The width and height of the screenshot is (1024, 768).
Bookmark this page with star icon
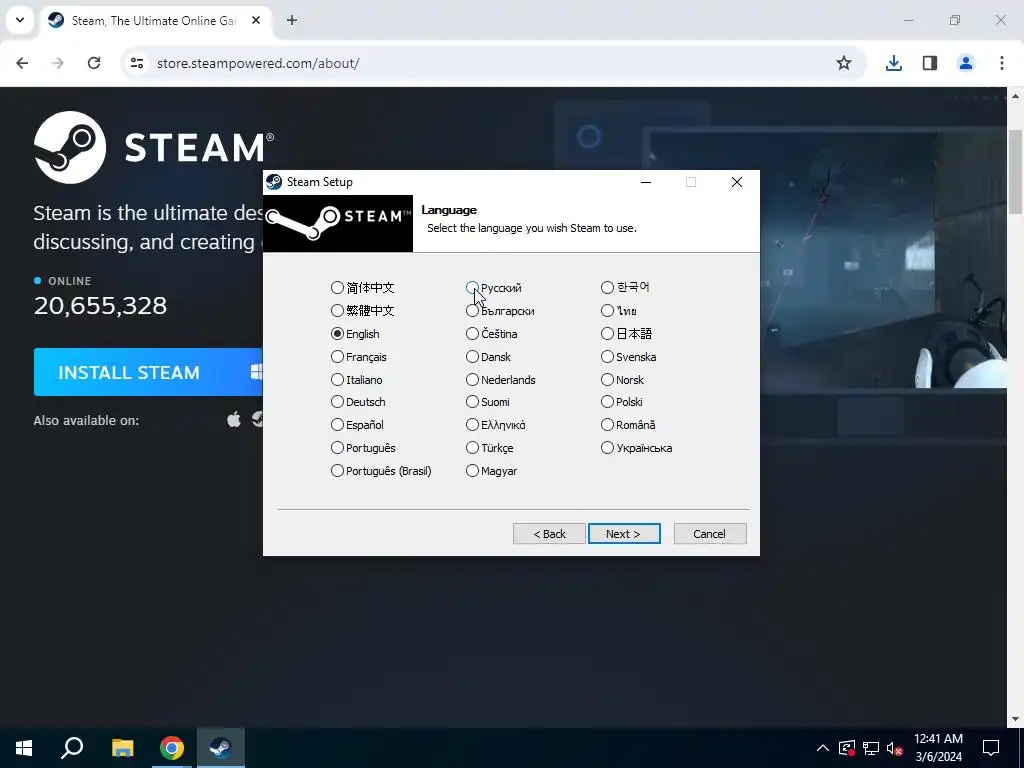[844, 63]
